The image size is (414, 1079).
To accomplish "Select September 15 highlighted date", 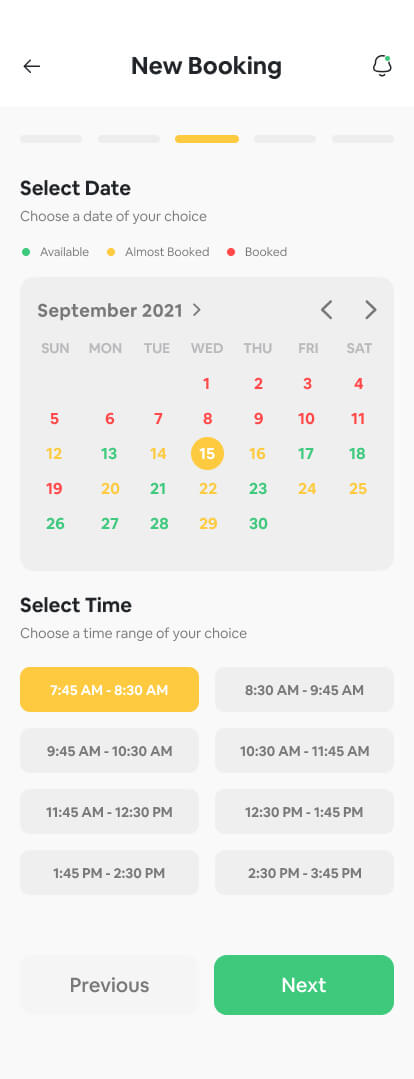I will [x=207, y=453].
